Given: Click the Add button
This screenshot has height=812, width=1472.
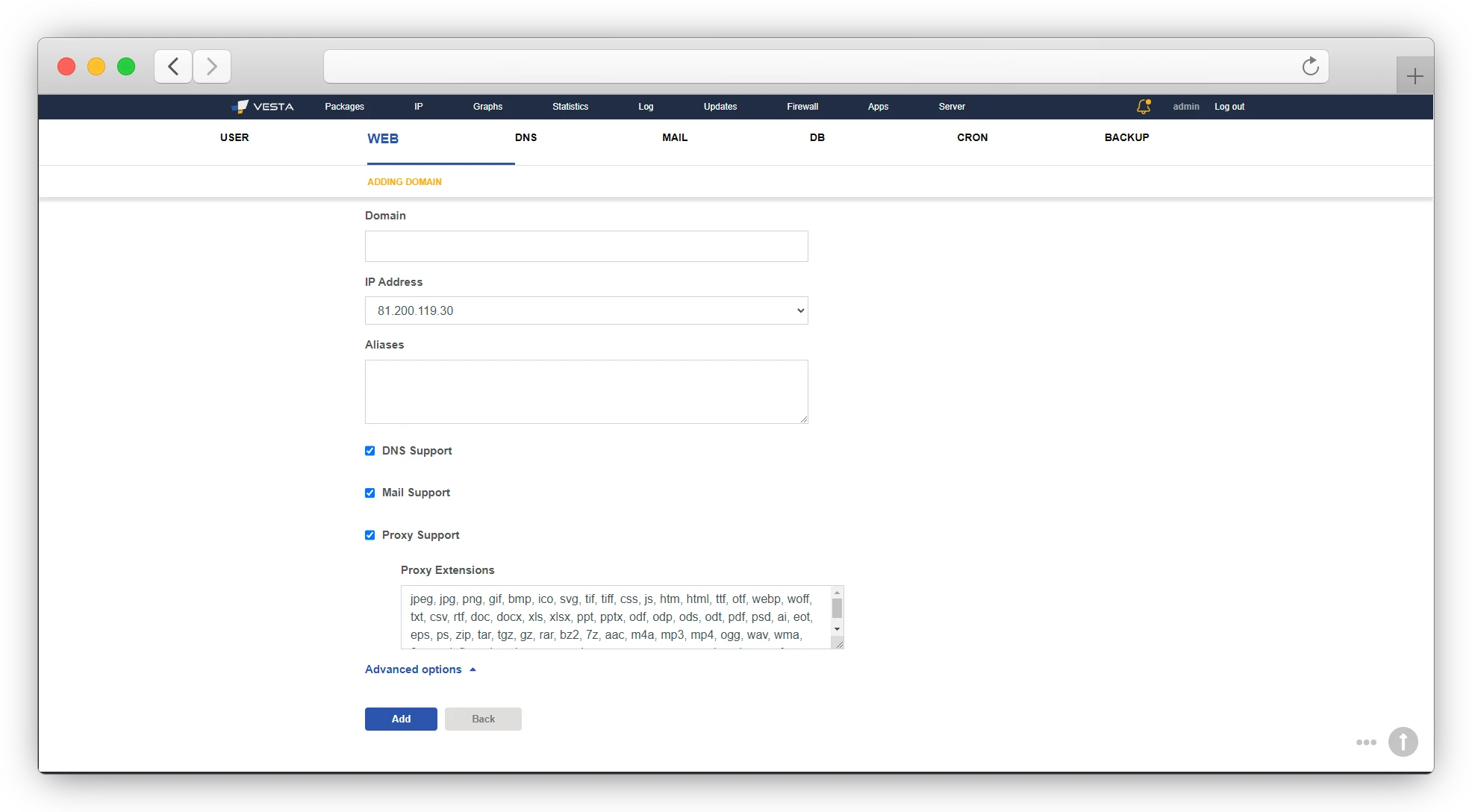Looking at the screenshot, I should coord(400,719).
